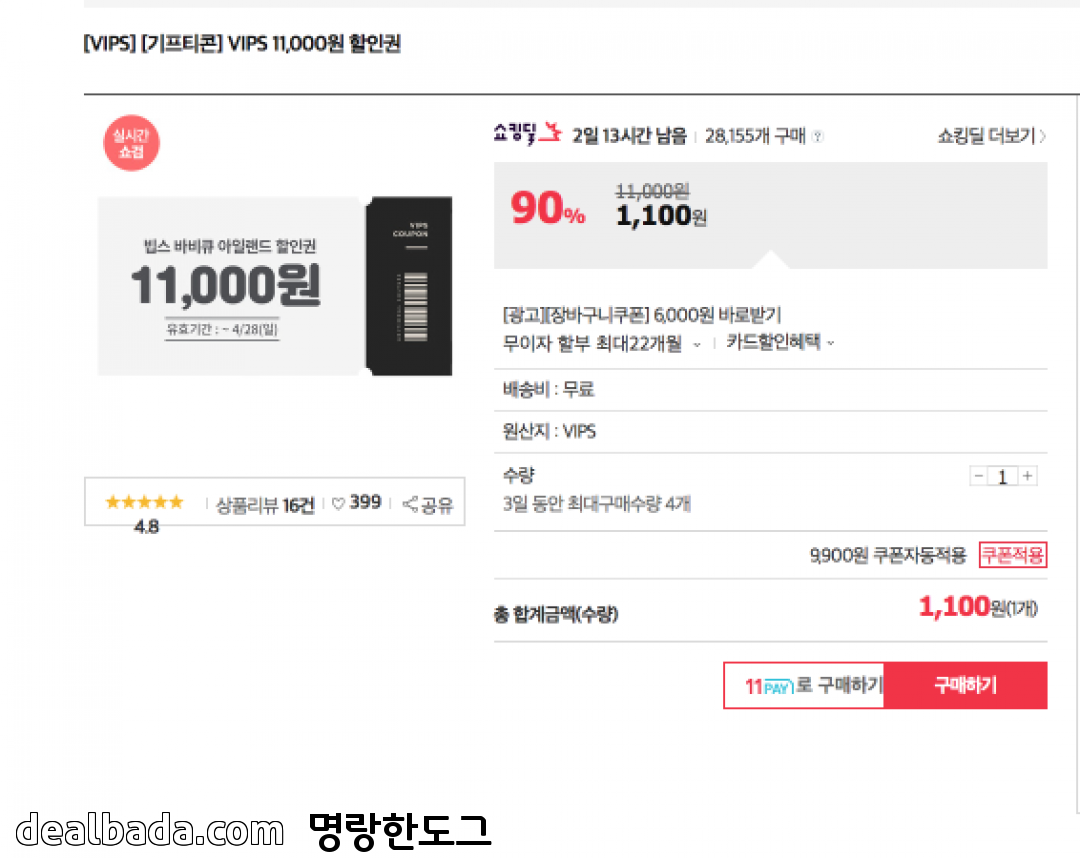Click the 실시간 쇼킹 red badge
Image resolution: width=1080 pixels, height=858 pixels.
pyautogui.click(x=131, y=144)
